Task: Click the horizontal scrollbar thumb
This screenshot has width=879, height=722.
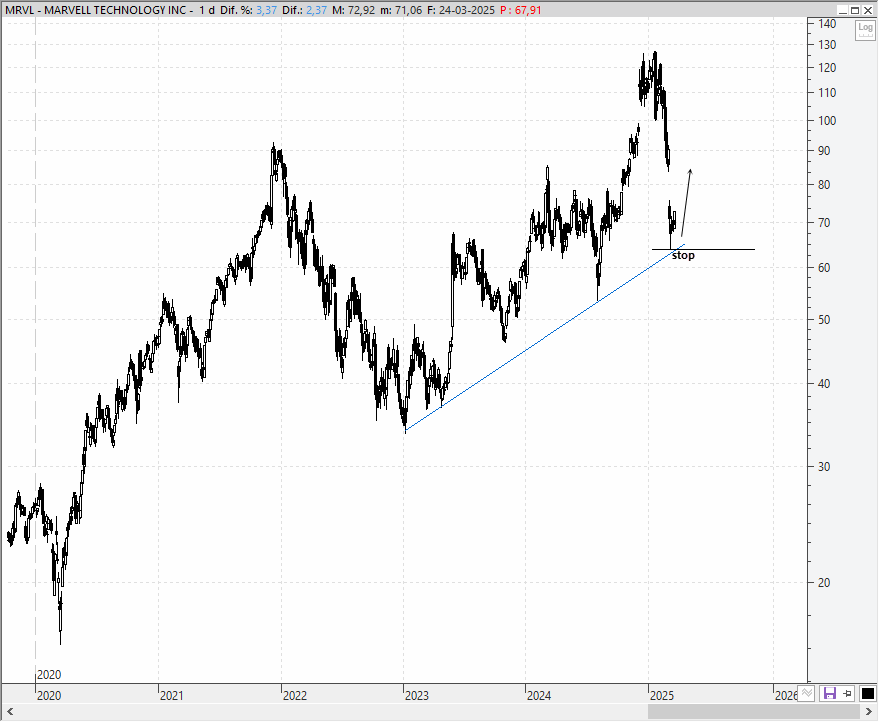Action: [x=754, y=712]
